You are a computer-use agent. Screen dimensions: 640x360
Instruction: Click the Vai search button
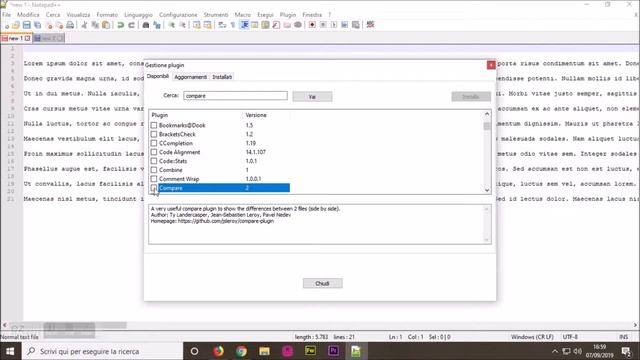312,97
